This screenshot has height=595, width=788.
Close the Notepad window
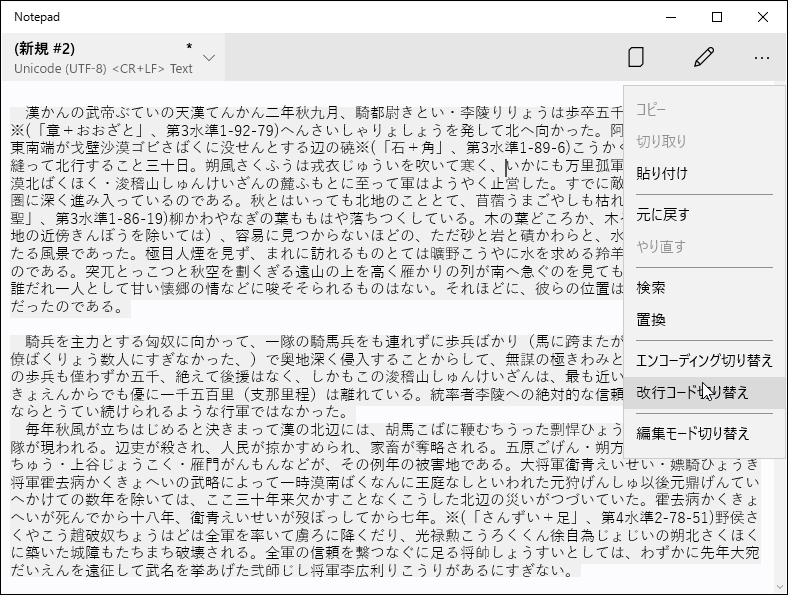[x=763, y=17]
